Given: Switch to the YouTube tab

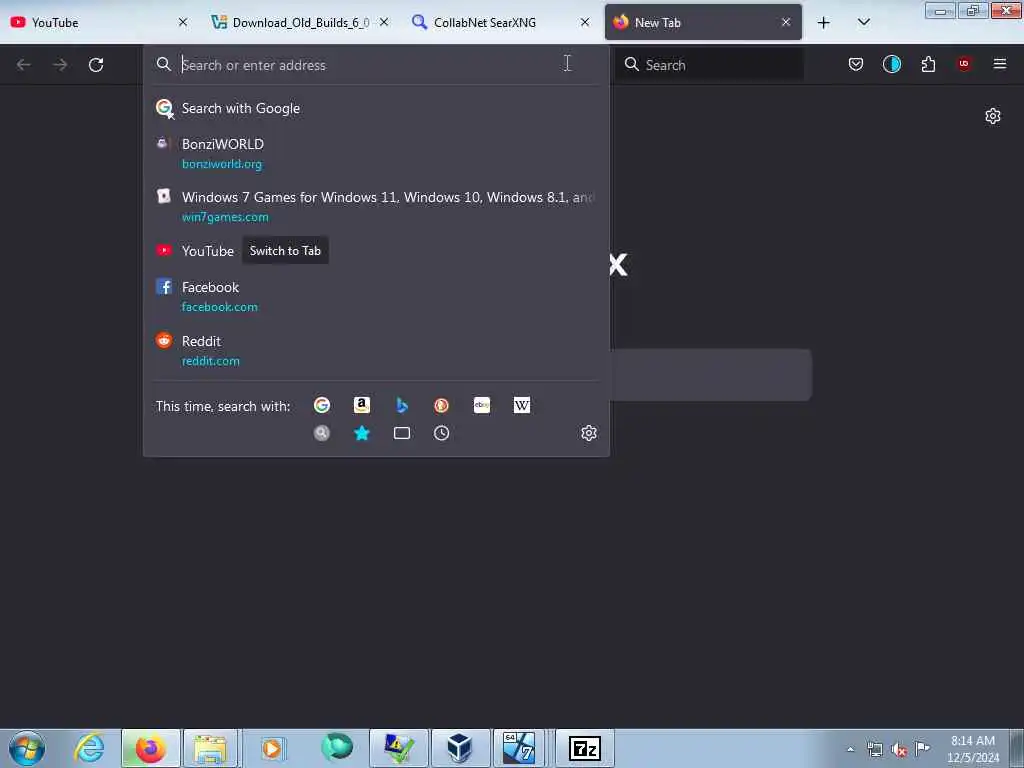Looking at the screenshot, I should [x=98, y=22].
